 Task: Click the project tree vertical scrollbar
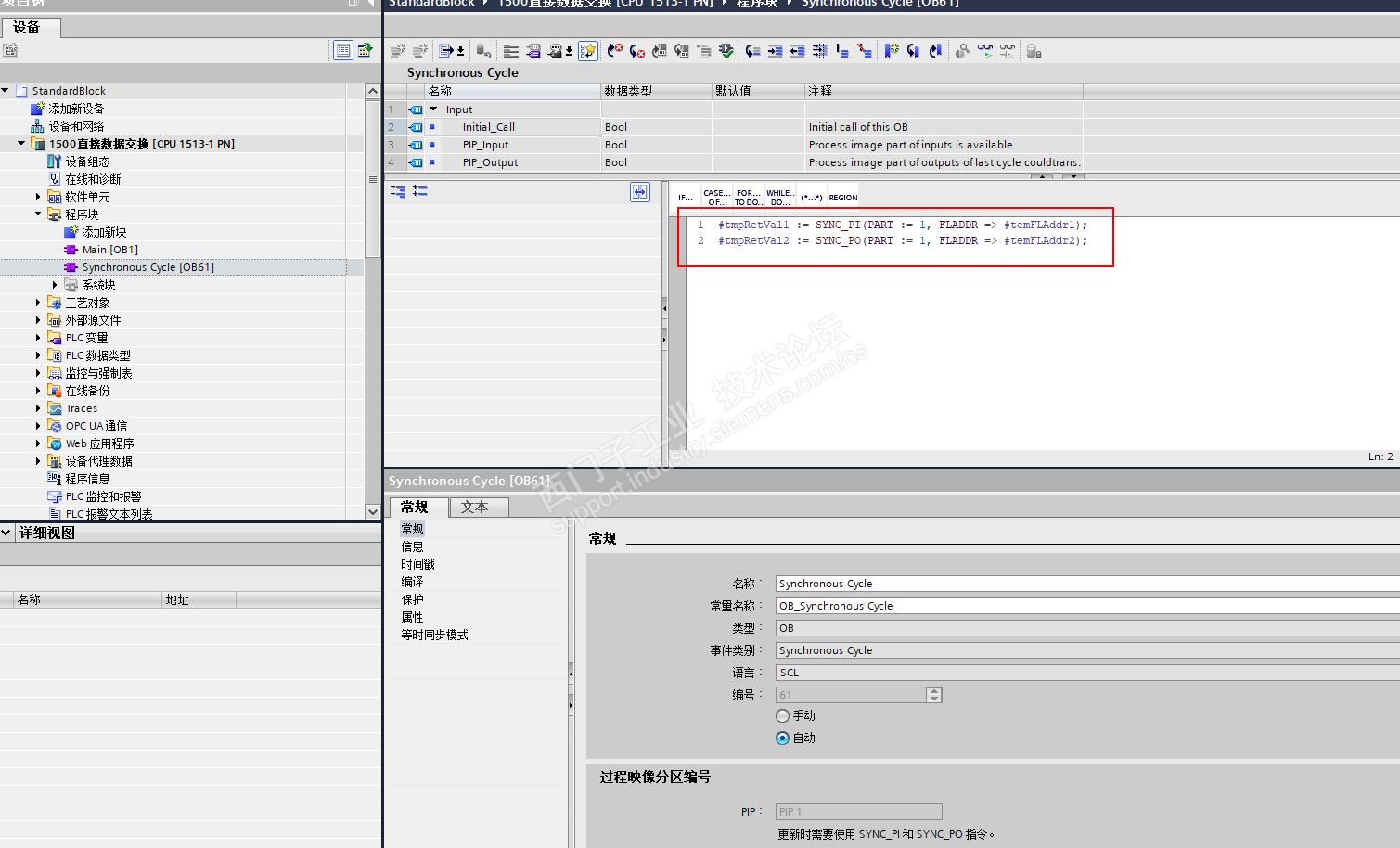pyautogui.click(x=373, y=301)
